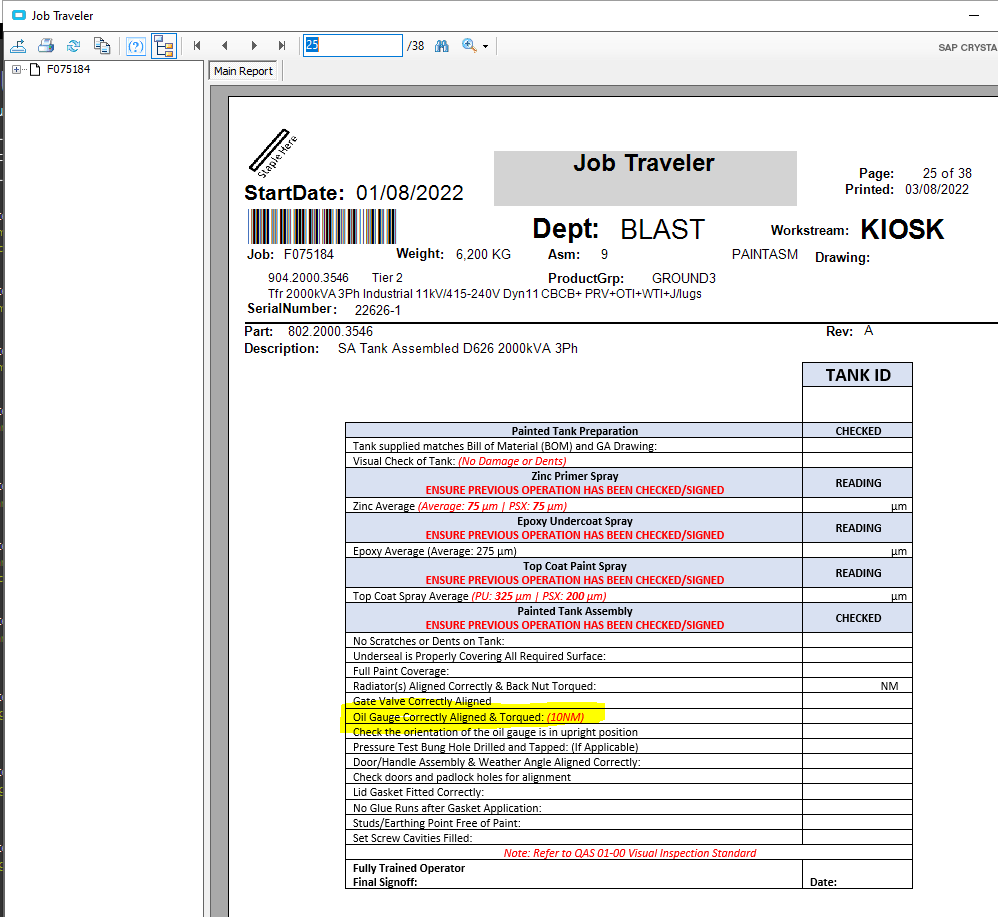Select F075184 in the group tree
Image resolution: width=998 pixels, height=917 pixels.
pos(68,69)
